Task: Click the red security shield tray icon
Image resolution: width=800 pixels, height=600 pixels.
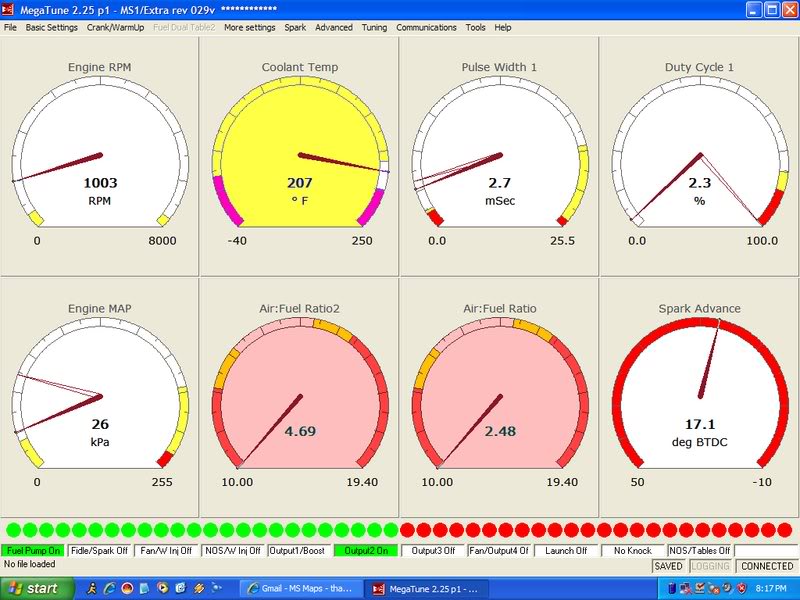Action: point(741,588)
